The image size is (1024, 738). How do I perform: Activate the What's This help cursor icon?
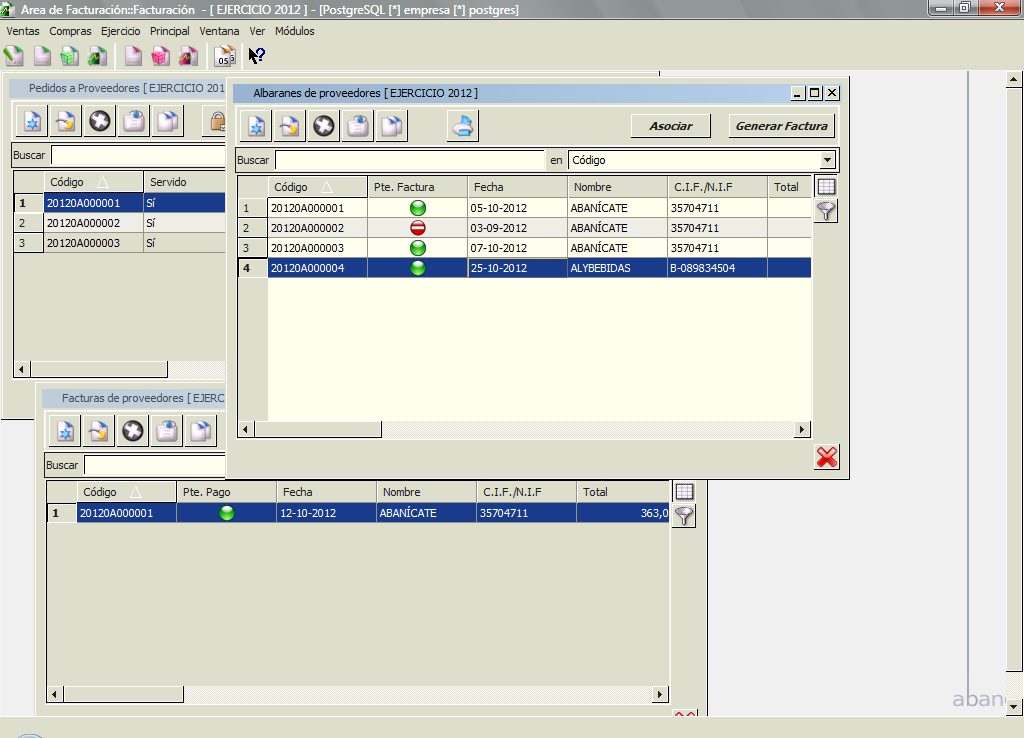[256, 56]
